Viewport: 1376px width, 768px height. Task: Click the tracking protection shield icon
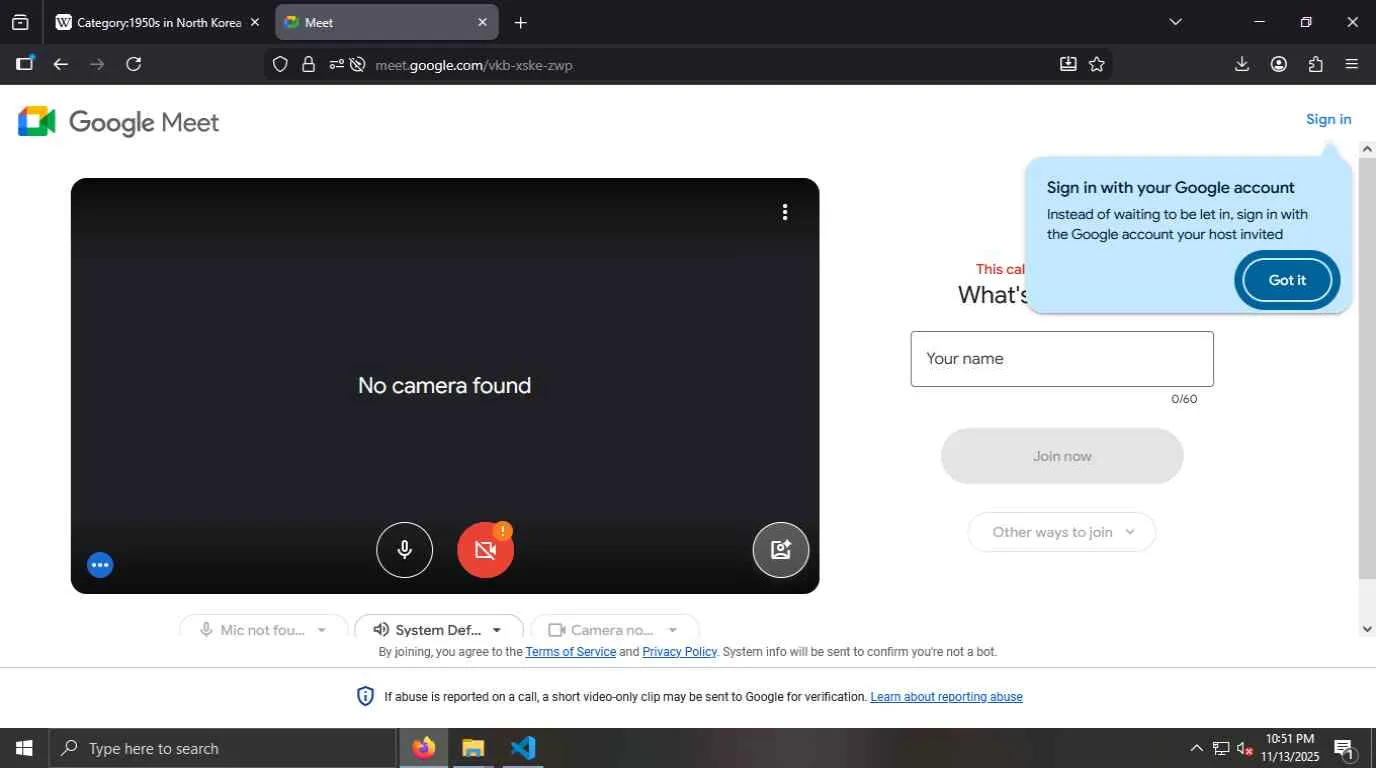(281, 64)
